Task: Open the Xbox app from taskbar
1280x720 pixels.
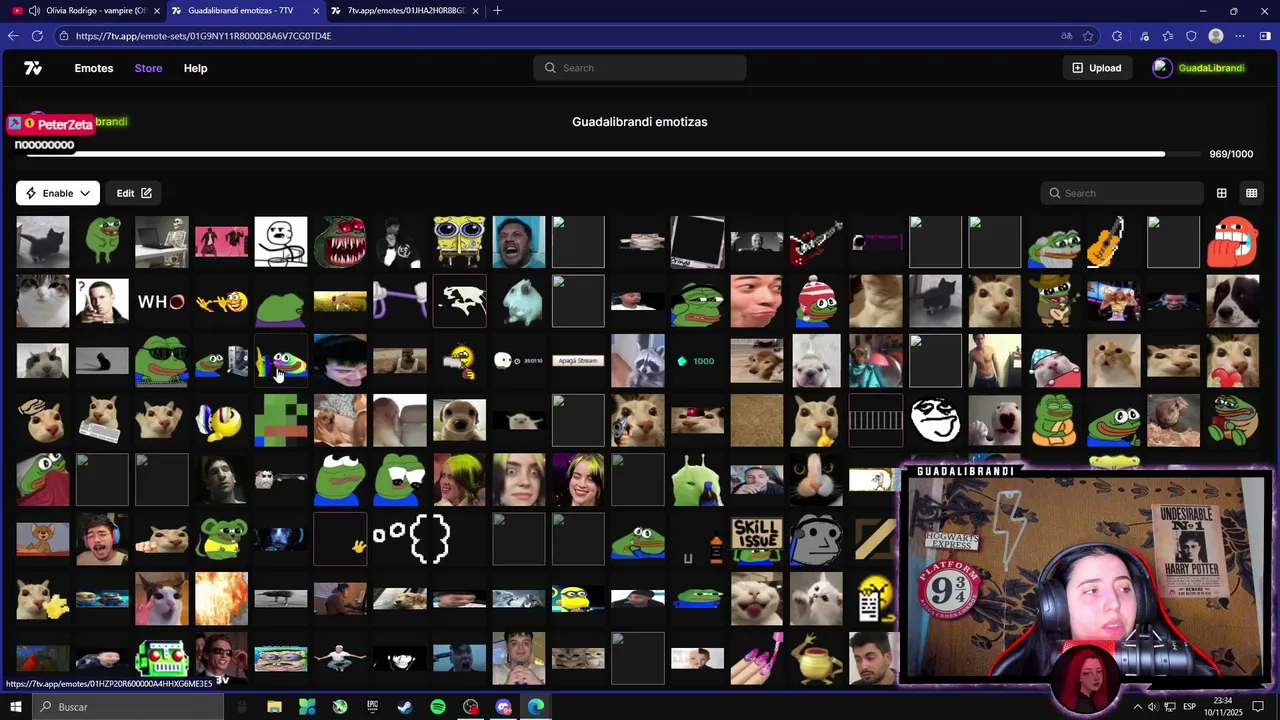Action: tap(340, 707)
